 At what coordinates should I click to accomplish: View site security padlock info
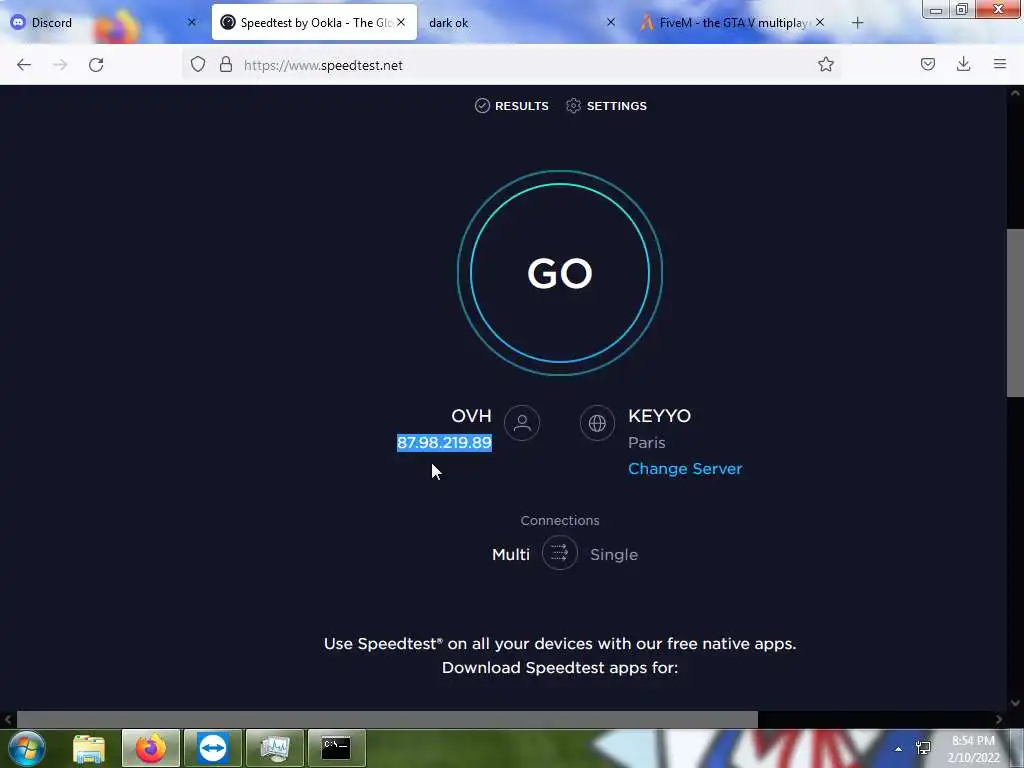(x=226, y=64)
